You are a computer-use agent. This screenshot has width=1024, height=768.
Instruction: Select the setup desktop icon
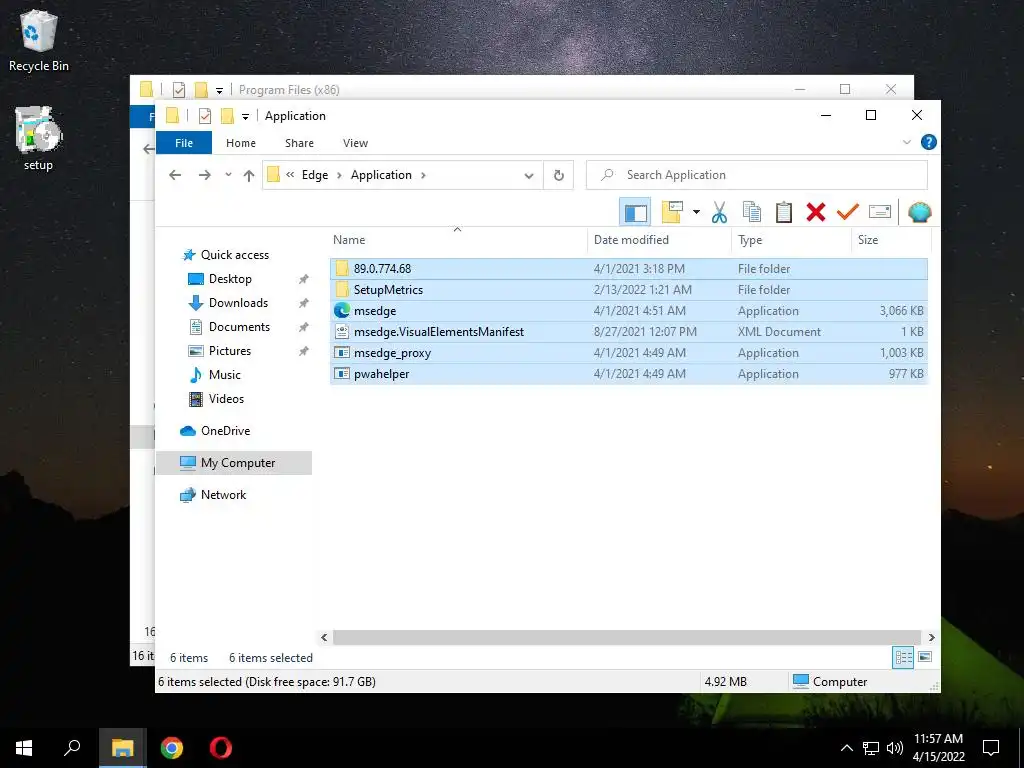pyautogui.click(x=38, y=138)
